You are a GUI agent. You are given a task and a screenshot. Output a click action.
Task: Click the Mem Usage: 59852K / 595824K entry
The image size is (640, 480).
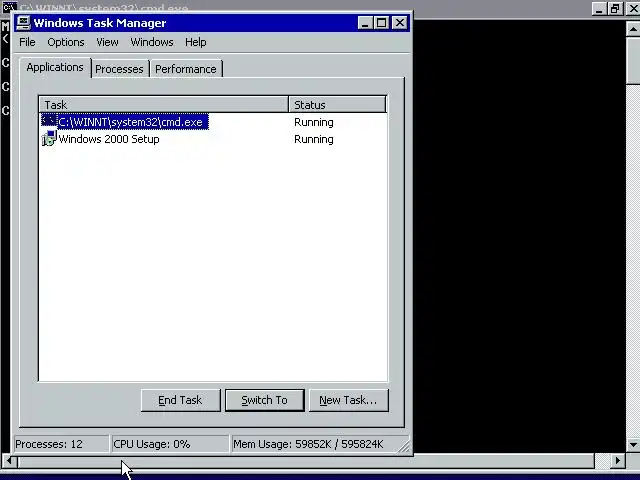click(x=314, y=444)
